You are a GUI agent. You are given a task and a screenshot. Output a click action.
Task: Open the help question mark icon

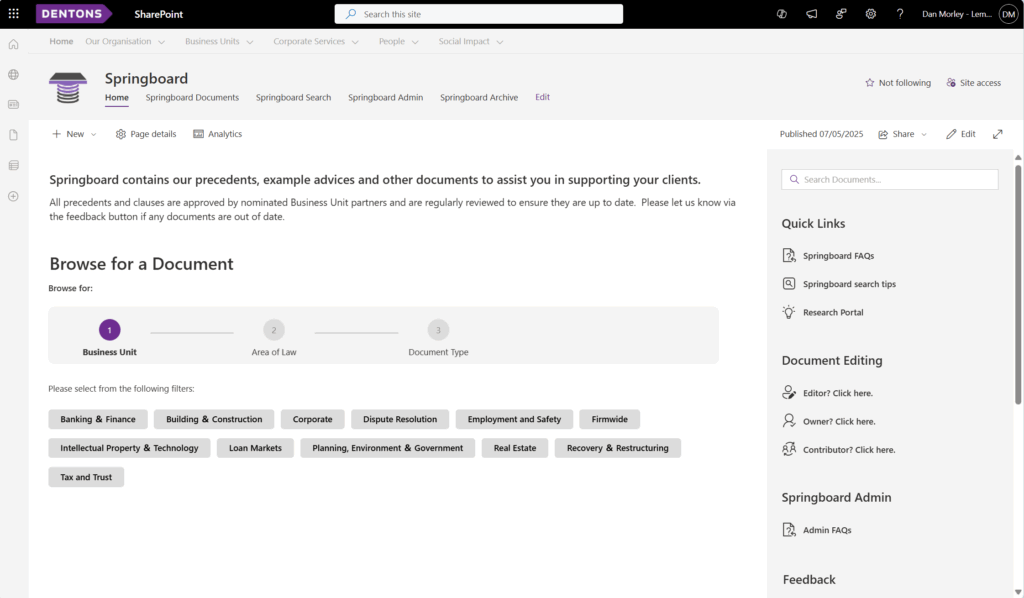pyautogui.click(x=900, y=14)
